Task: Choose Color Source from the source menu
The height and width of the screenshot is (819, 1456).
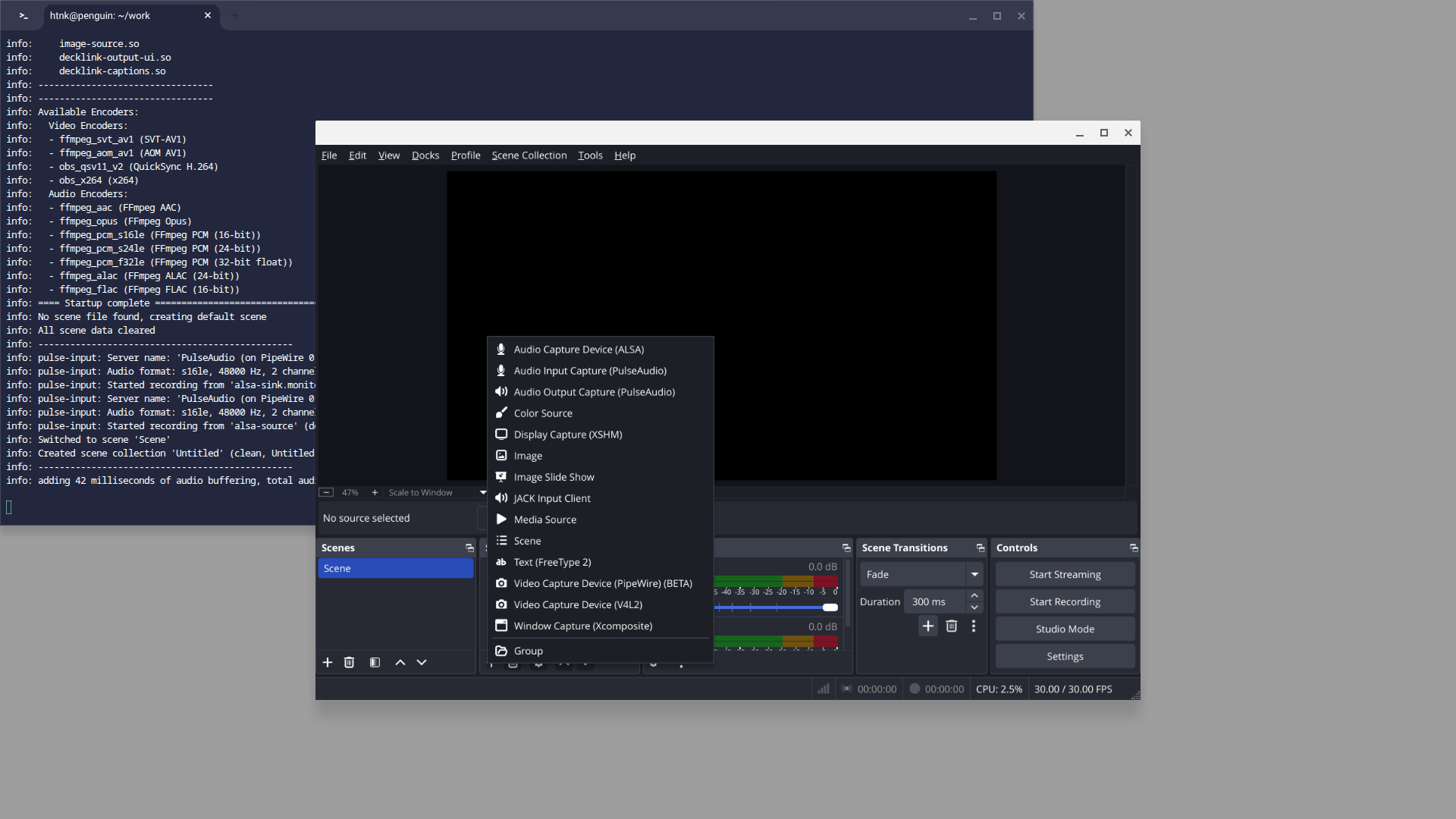Action: pyautogui.click(x=543, y=413)
